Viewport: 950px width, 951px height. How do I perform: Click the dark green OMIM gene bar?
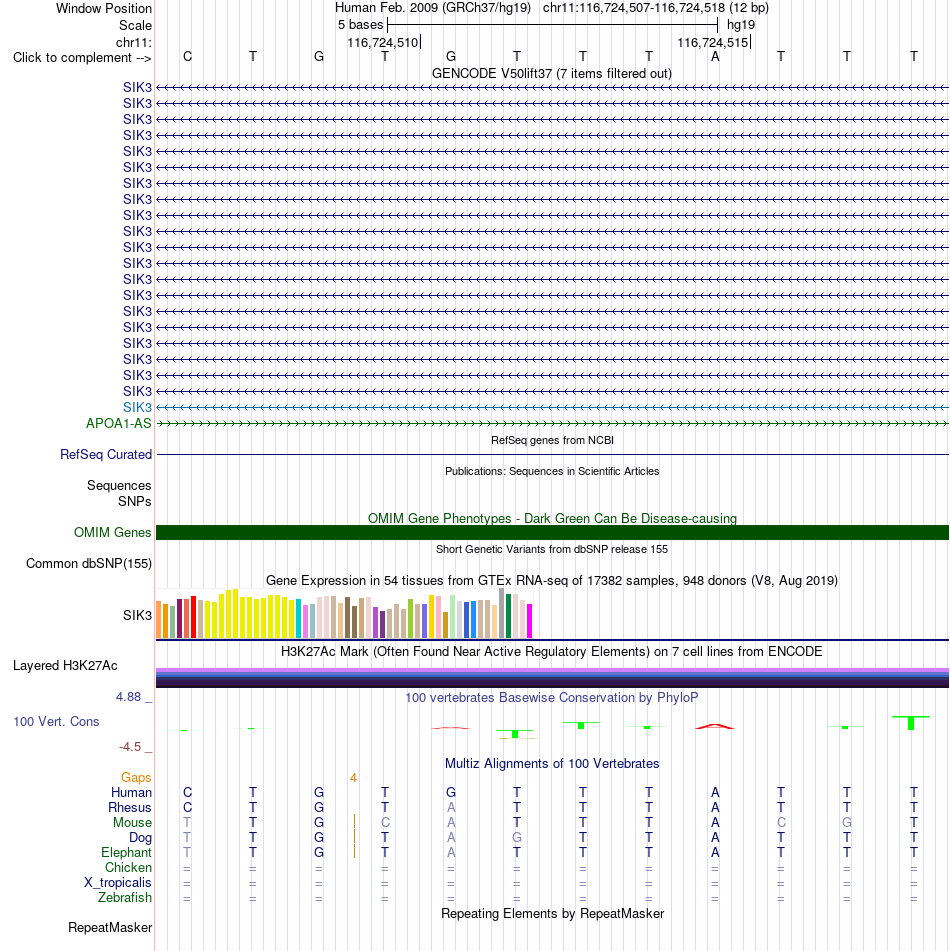click(x=552, y=533)
